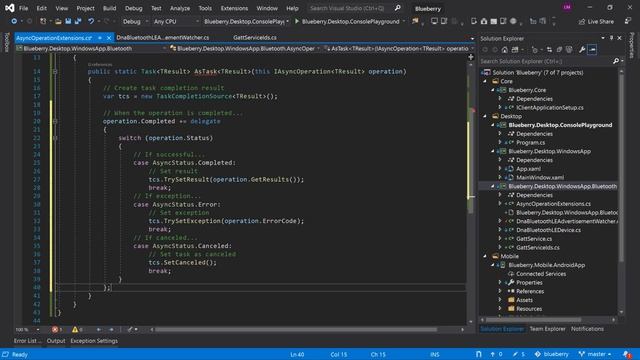Click the notifications bell in status bar

point(627,354)
